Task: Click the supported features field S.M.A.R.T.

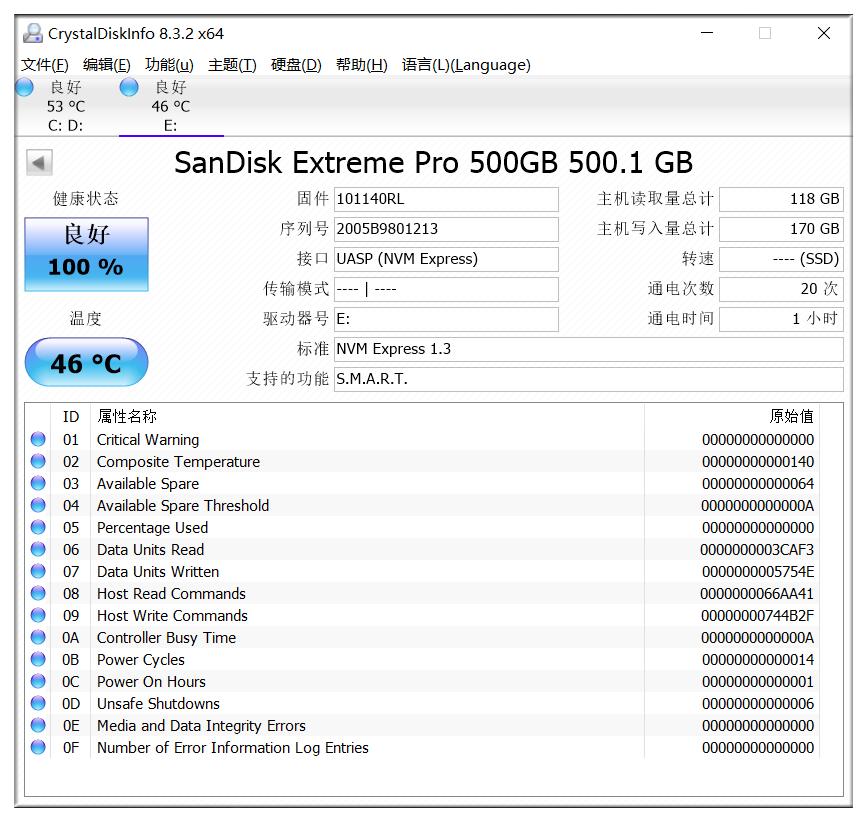Action: (x=589, y=379)
